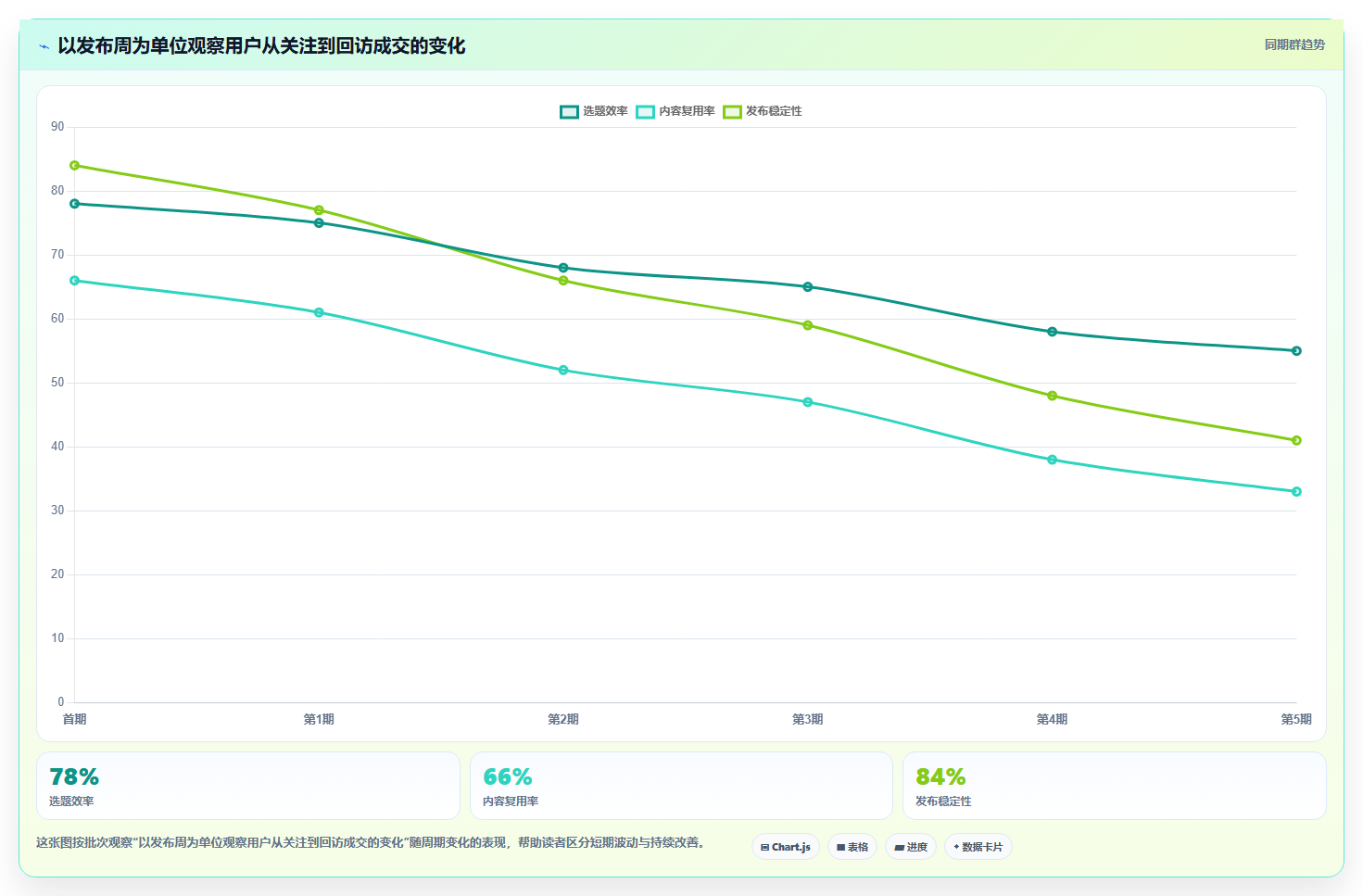Select the 选题效率 data point at 第4期
Screen dimensions: 1363x896
coord(1052,332)
